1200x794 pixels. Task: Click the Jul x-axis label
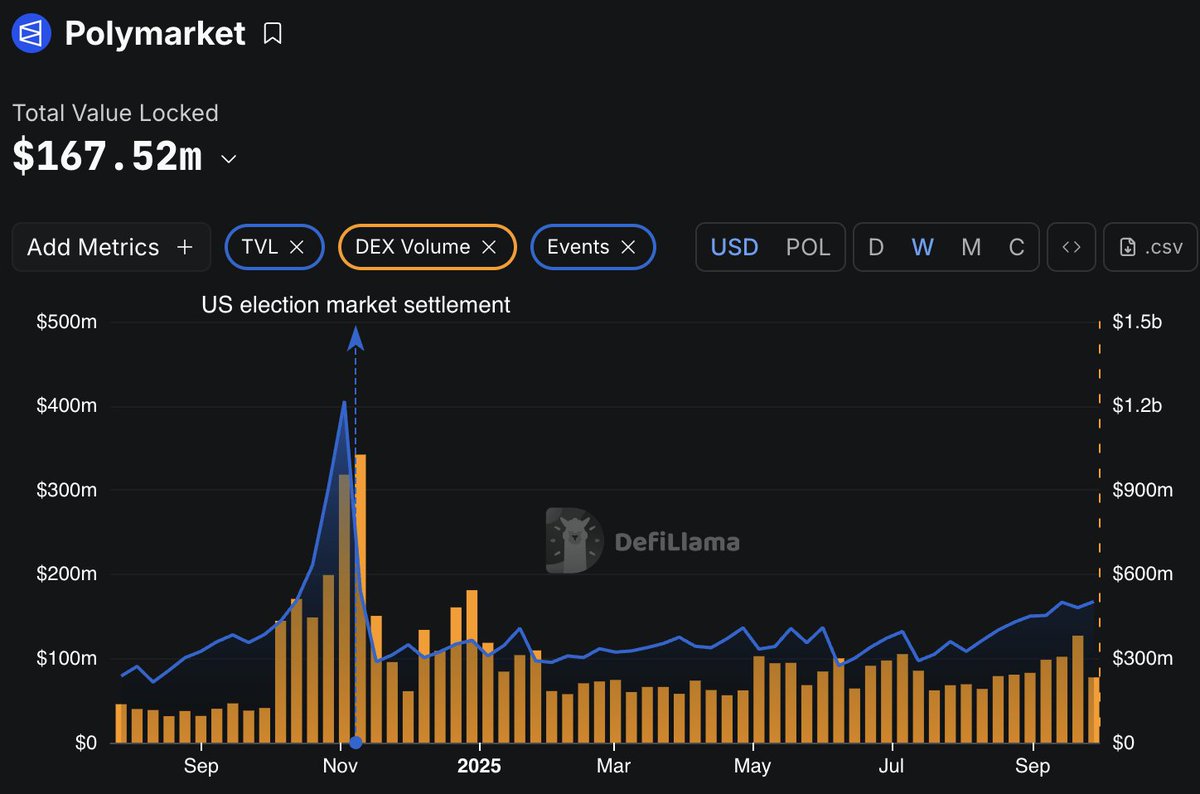[x=891, y=767]
